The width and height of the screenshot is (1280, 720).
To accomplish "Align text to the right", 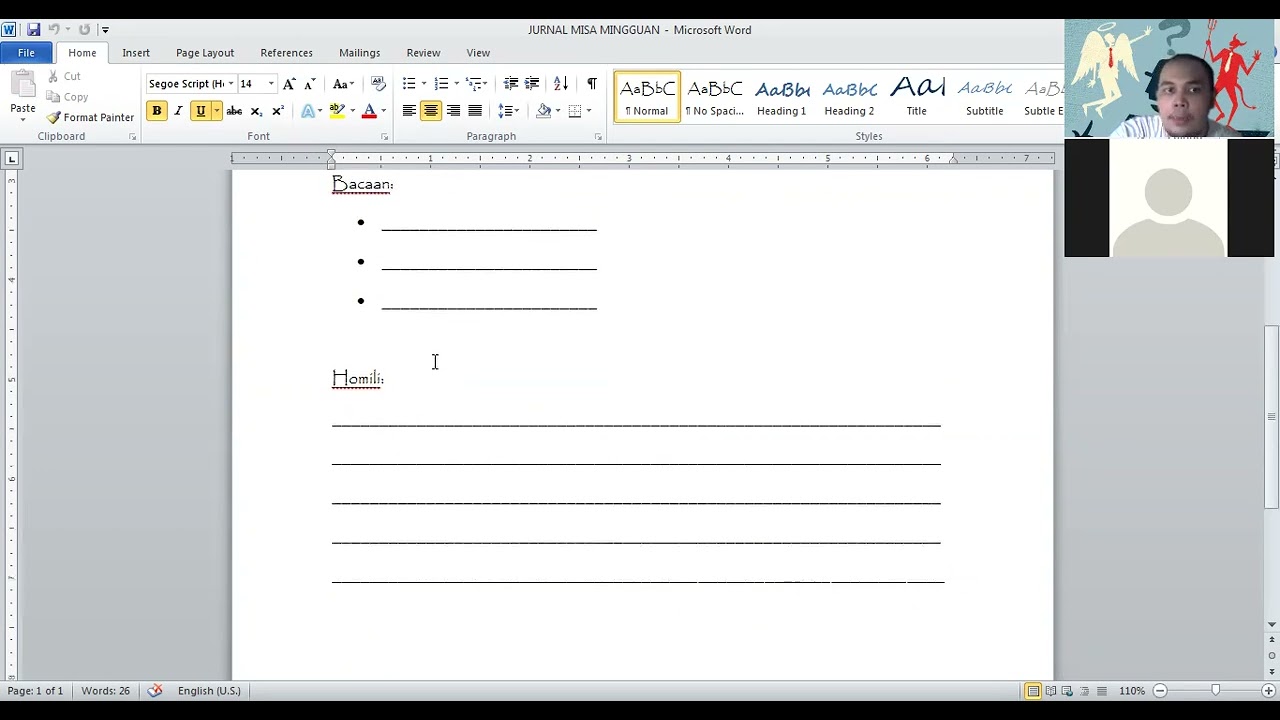I will (453, 111).
